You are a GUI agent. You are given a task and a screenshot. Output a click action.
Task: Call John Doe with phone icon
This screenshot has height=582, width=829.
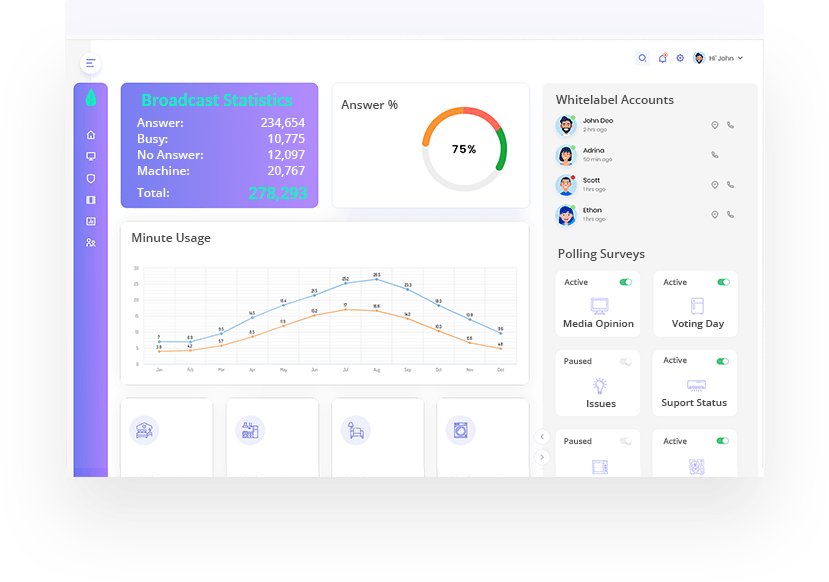pyautogui.click(x=730, y=125)
